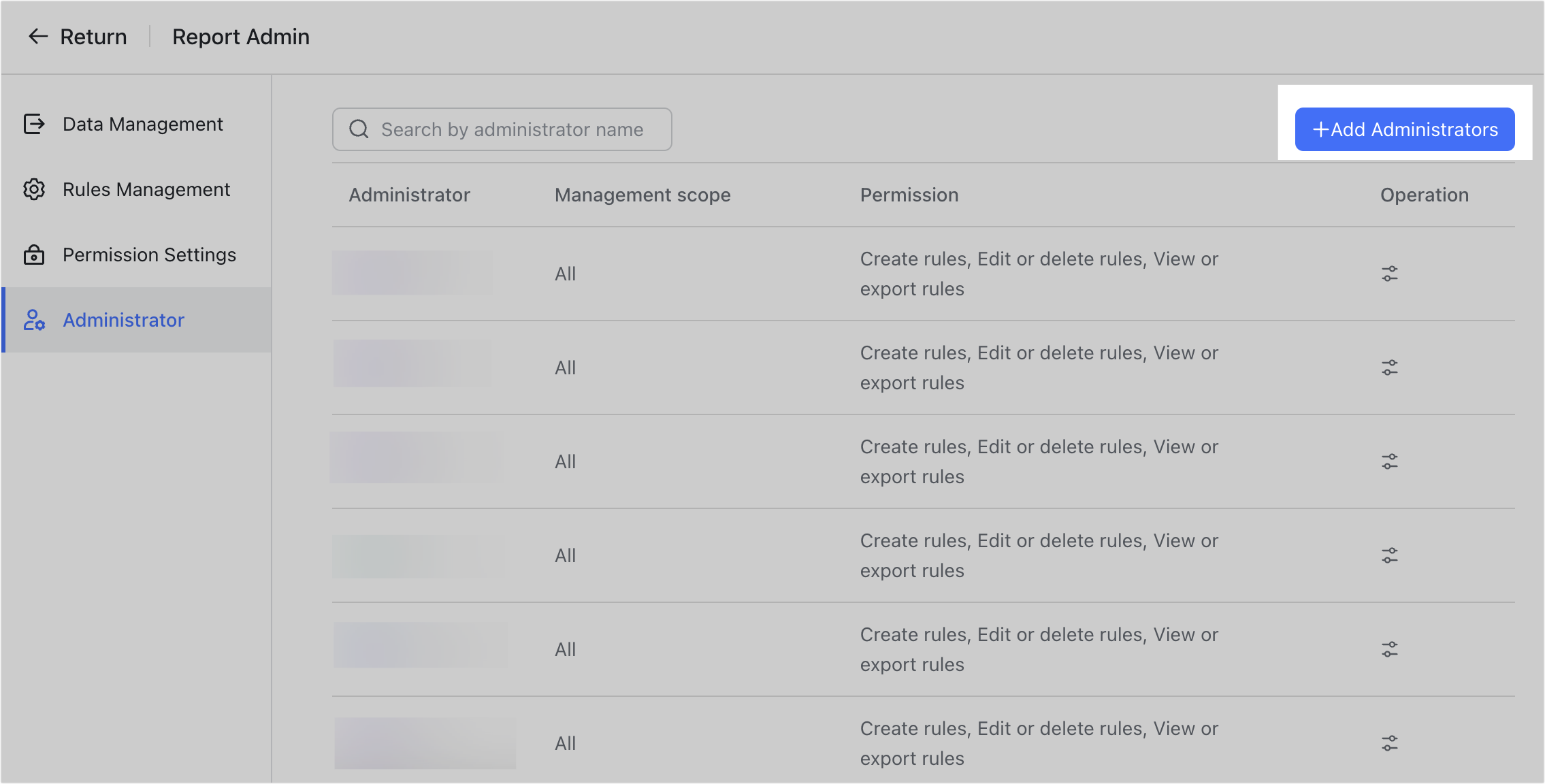The height and width of the screenshot is (784, 1545).
Task: Open settings icon for first administrator row
Action: (x=1389, y=274)
